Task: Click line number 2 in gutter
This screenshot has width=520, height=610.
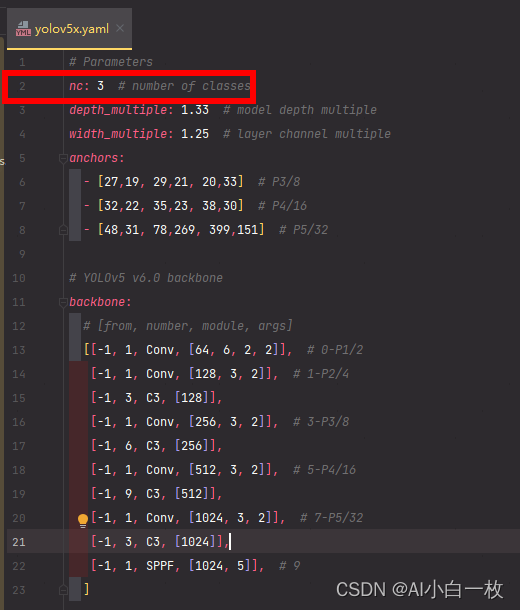Action: 22,86
